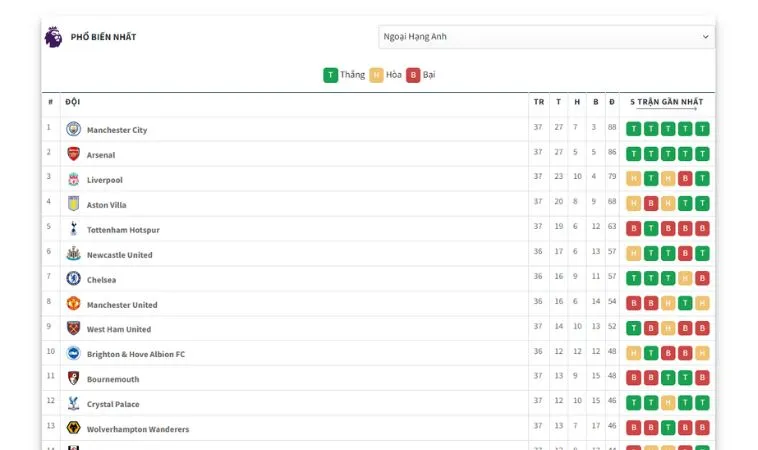Click the Manchester City club crest
Image resolution: width=758 pixels, height=450 pixels.
click(73, 129)
